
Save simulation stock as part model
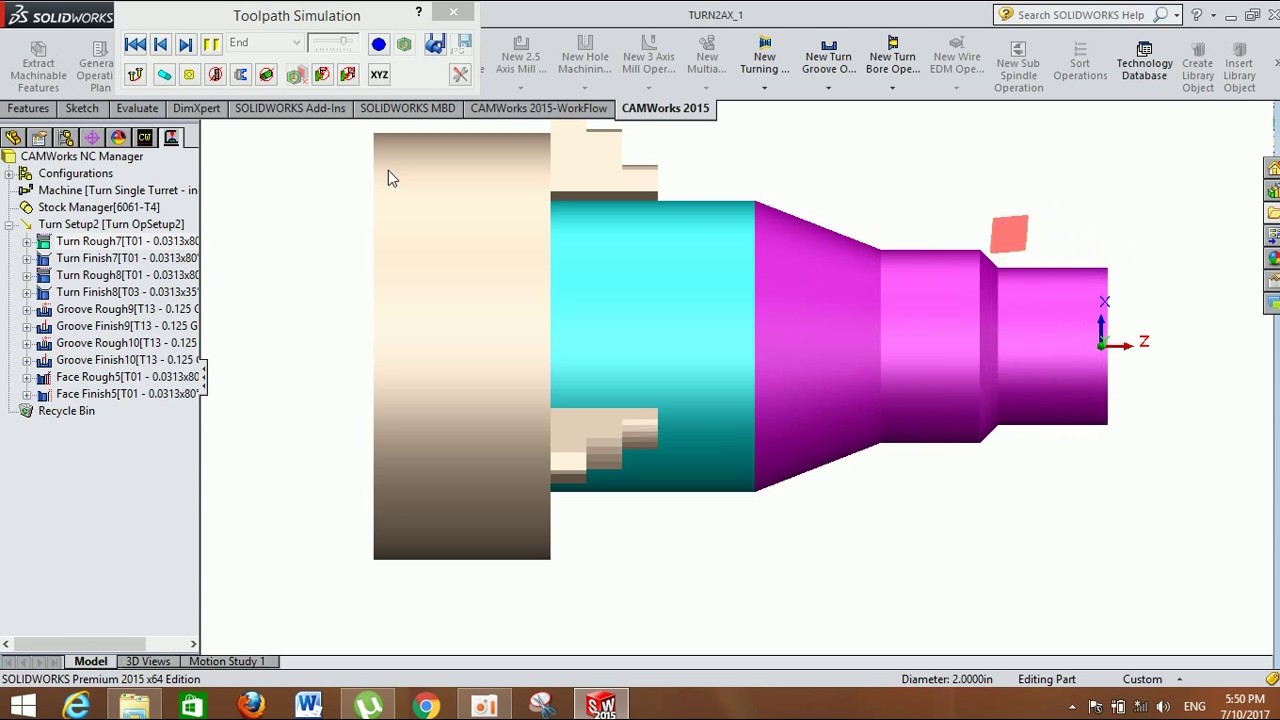[x=434, y=44]
